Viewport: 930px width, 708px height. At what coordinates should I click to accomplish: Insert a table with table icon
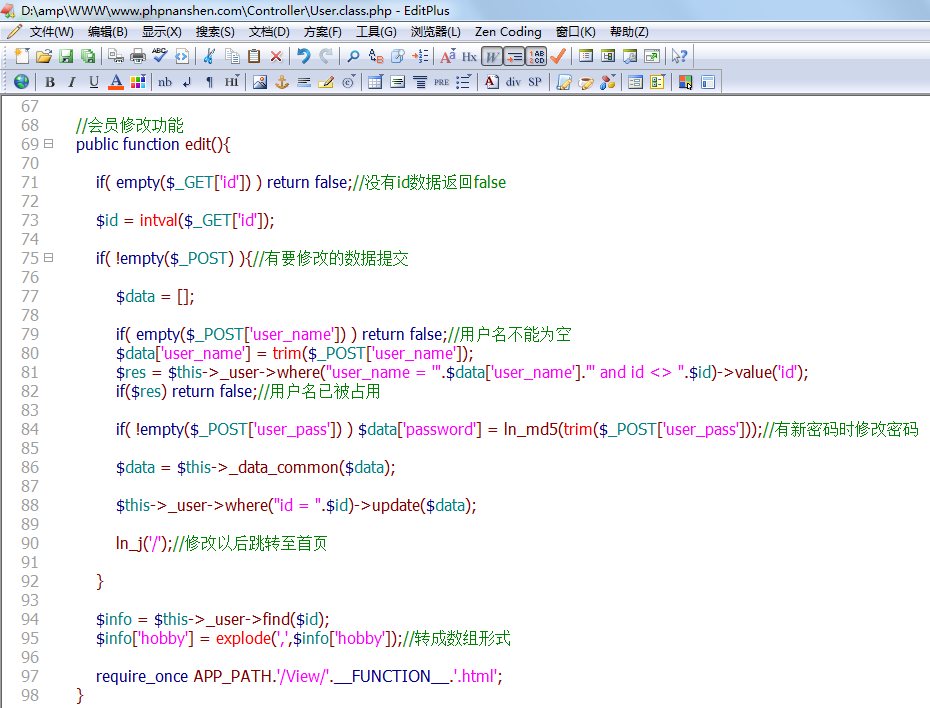(375, 82)
